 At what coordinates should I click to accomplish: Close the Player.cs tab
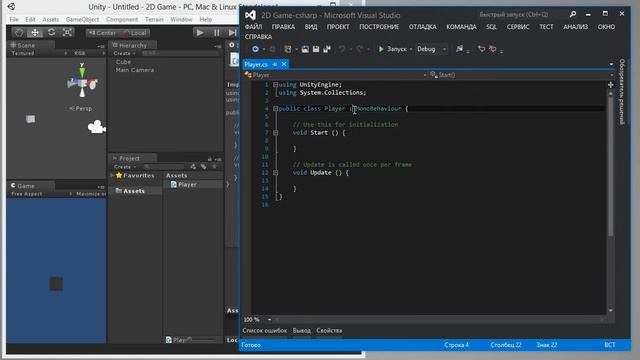[x=284, y=64]
